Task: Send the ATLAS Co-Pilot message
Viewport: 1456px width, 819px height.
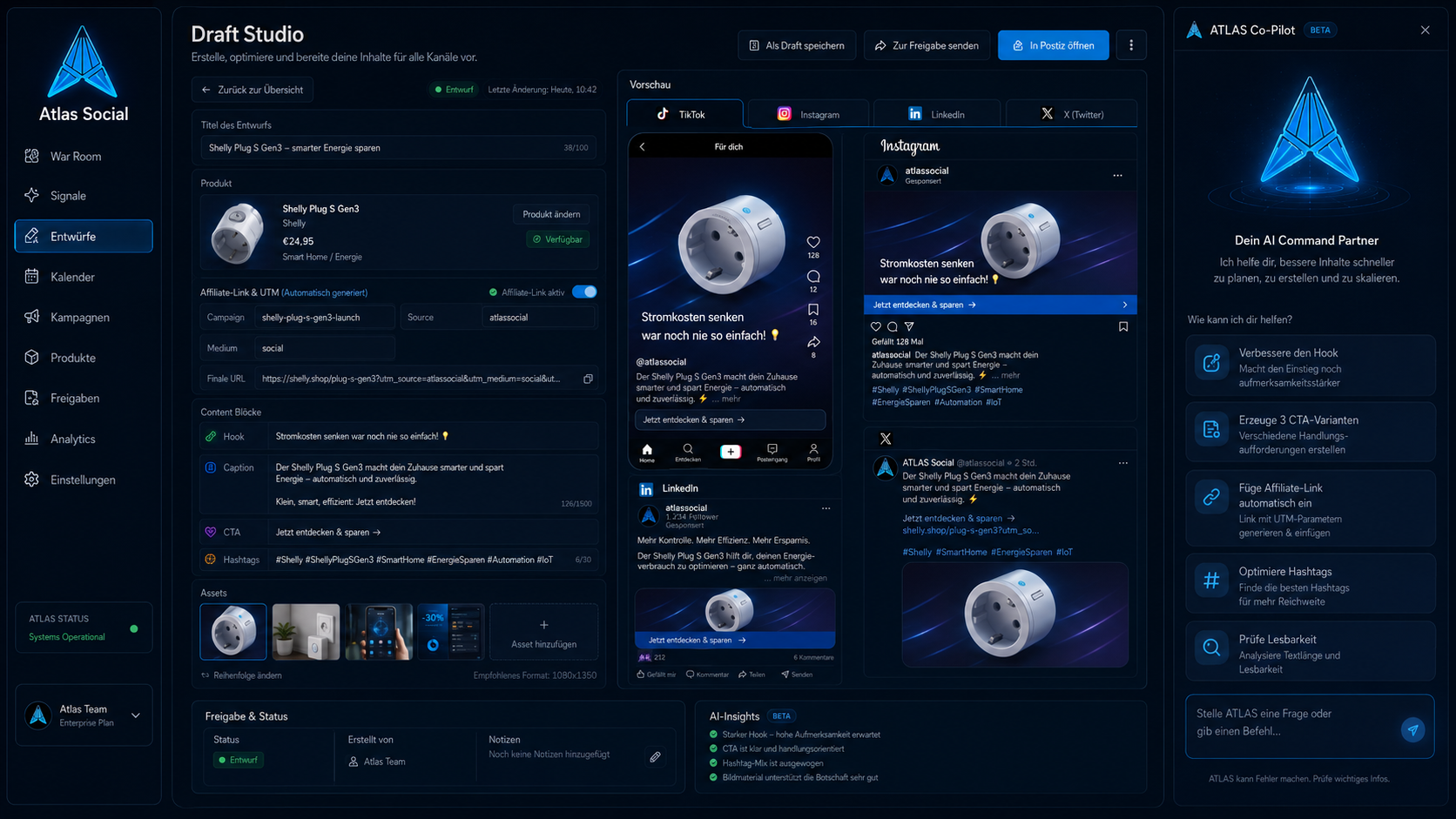Action: (1412, 730)
